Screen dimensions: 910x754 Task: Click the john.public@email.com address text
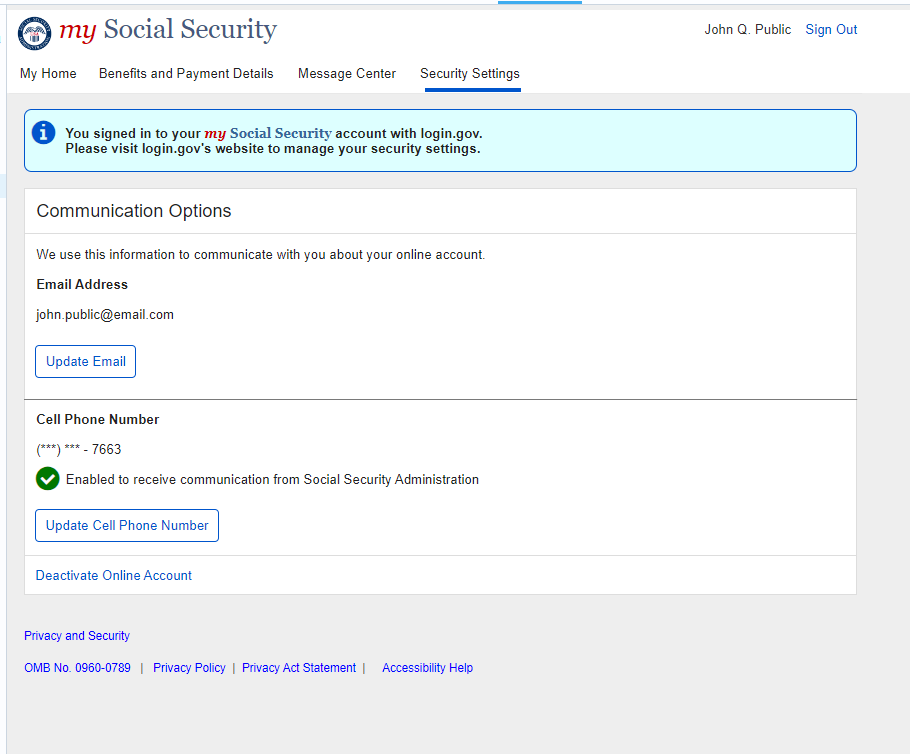pos(105,315)
